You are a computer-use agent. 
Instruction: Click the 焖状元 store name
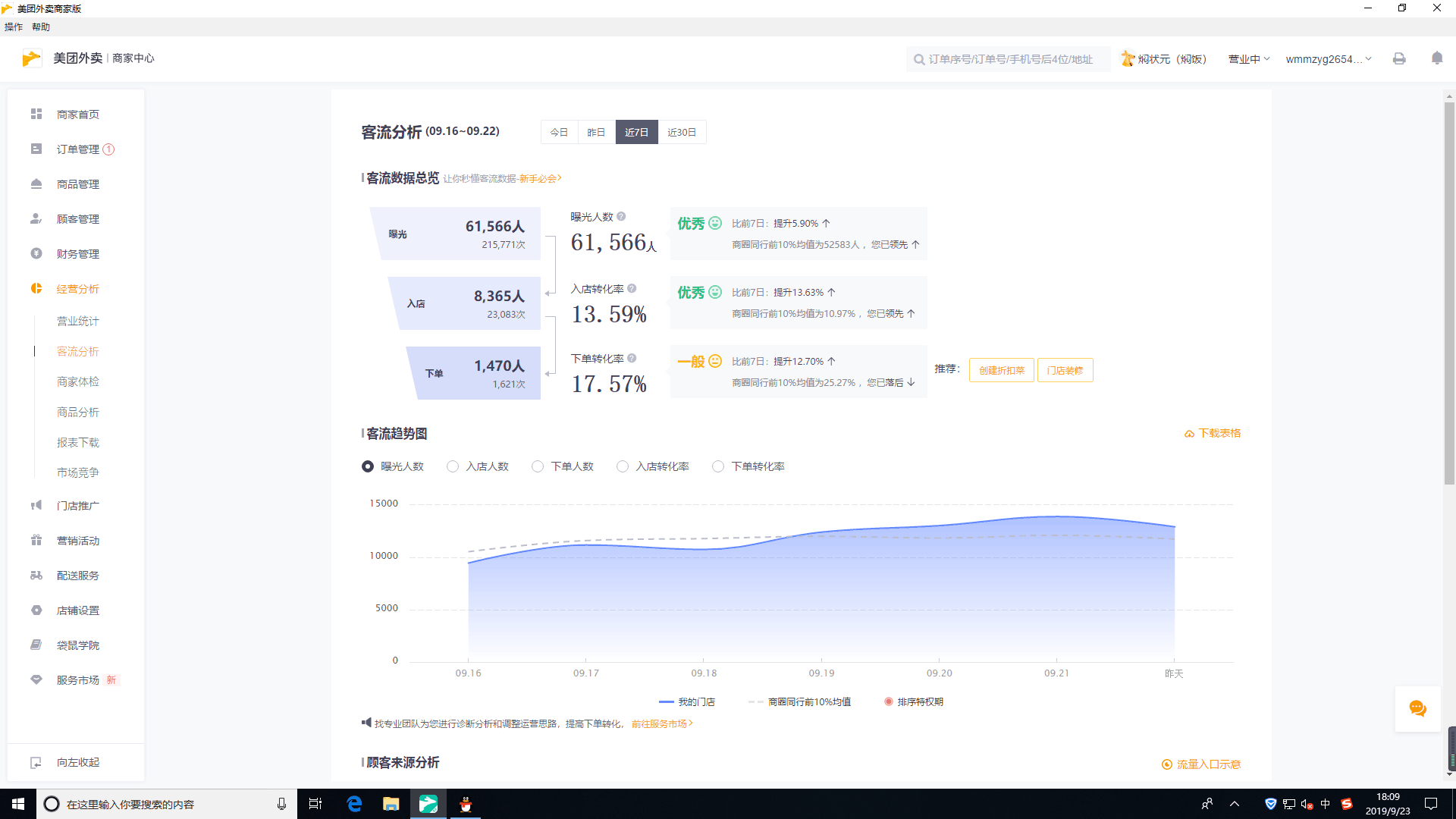point(1172,59)
